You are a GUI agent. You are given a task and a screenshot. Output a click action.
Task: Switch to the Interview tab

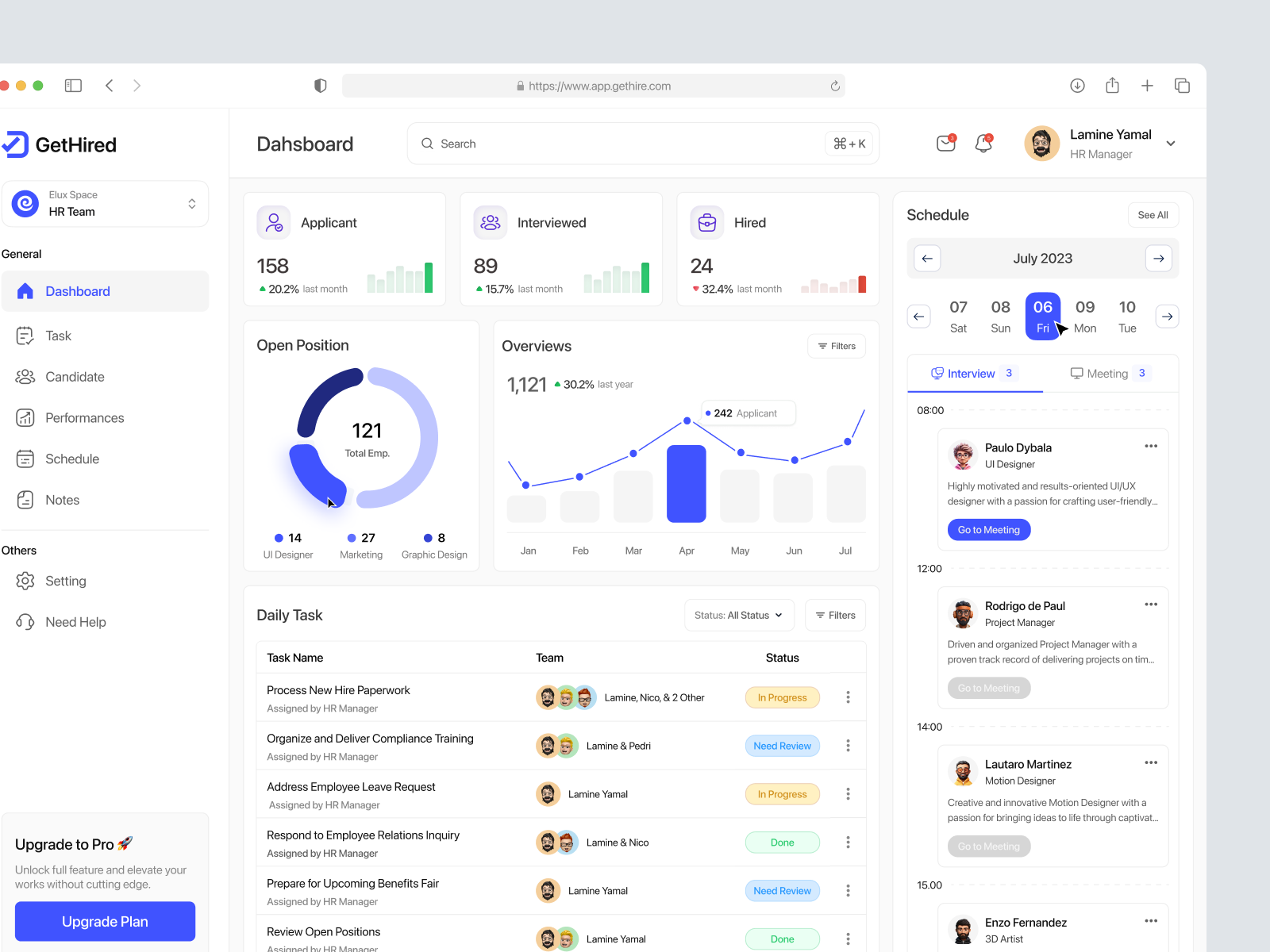coord(972,373)
